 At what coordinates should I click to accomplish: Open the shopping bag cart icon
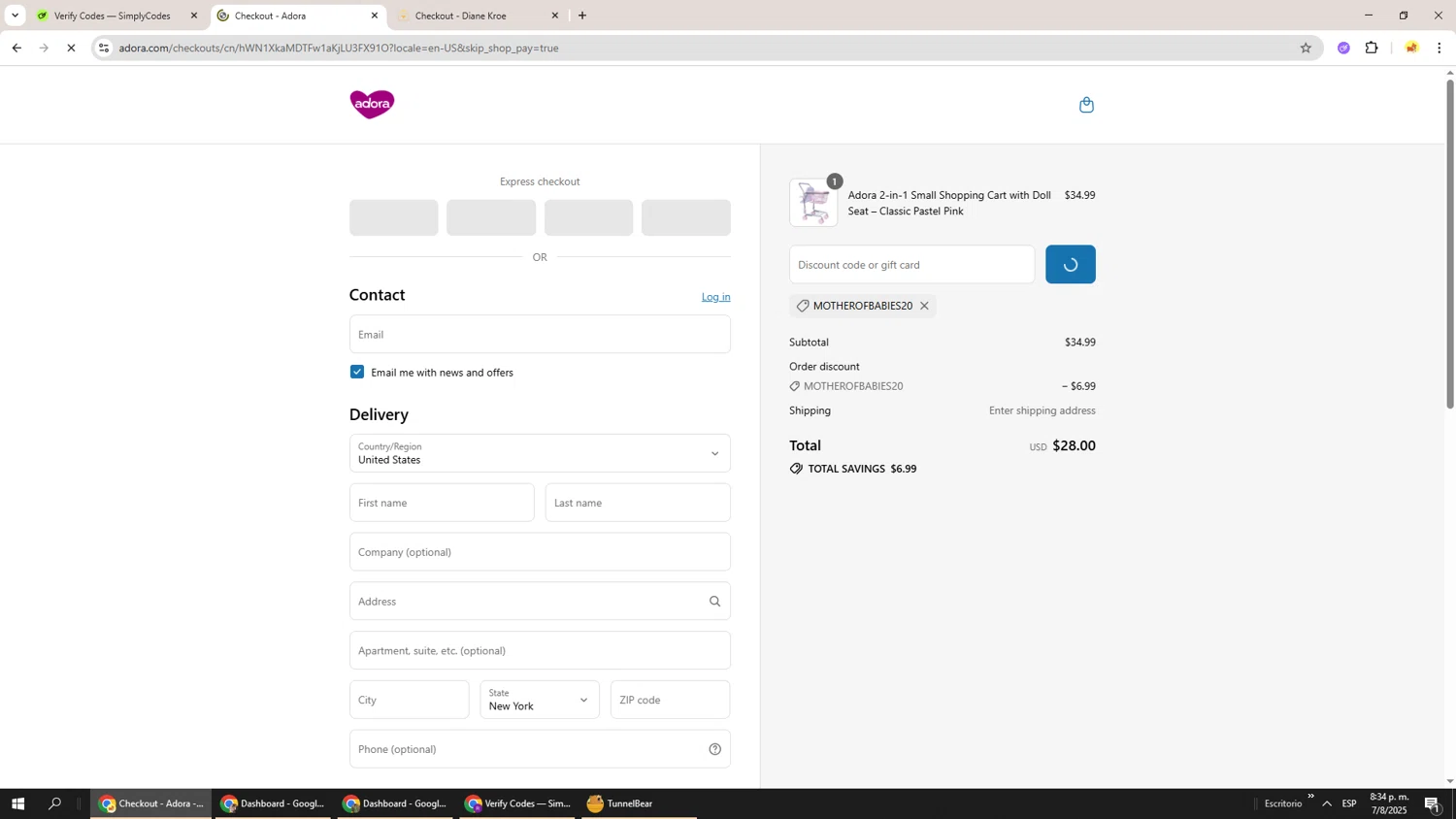[x=1086, y=105]
